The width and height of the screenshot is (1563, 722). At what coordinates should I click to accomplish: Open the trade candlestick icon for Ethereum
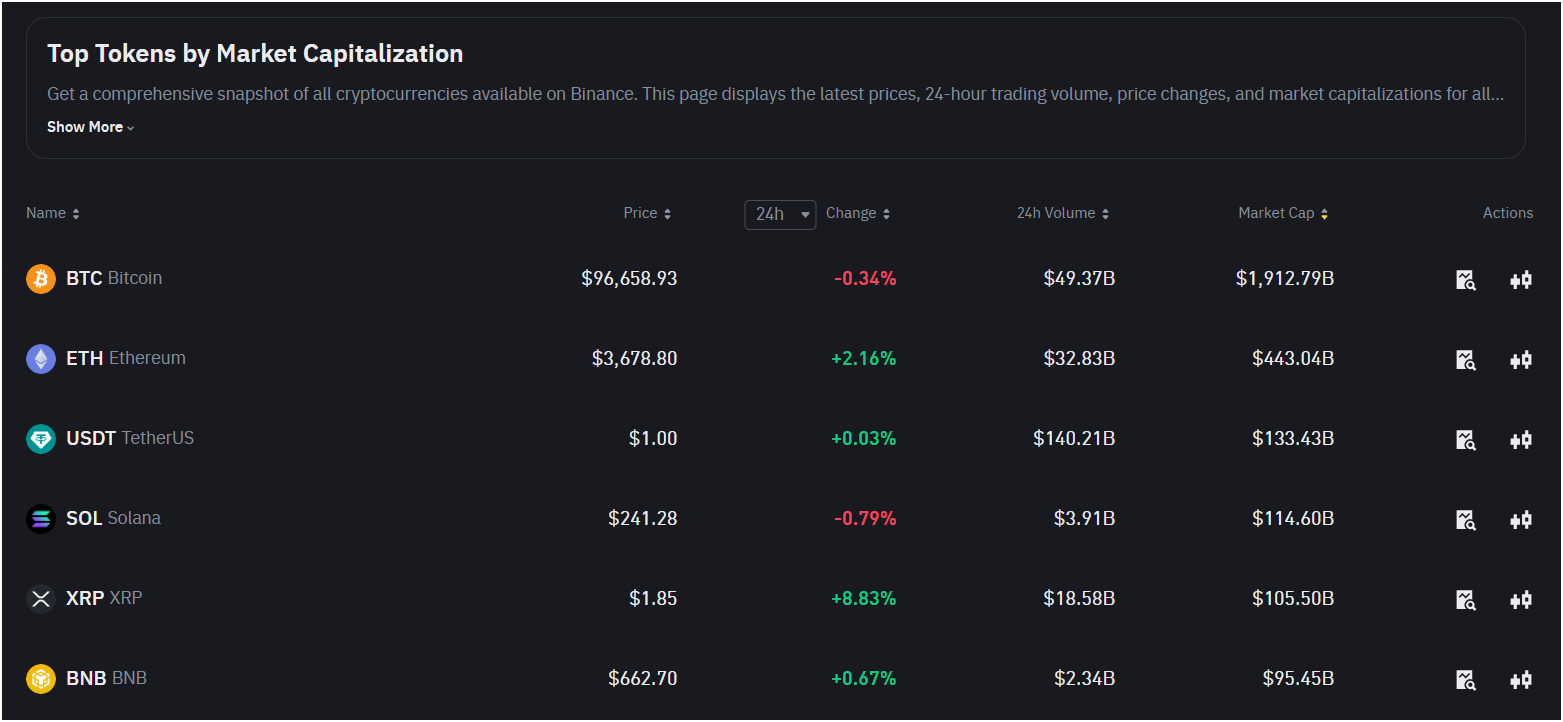(x=1521, y=360)
